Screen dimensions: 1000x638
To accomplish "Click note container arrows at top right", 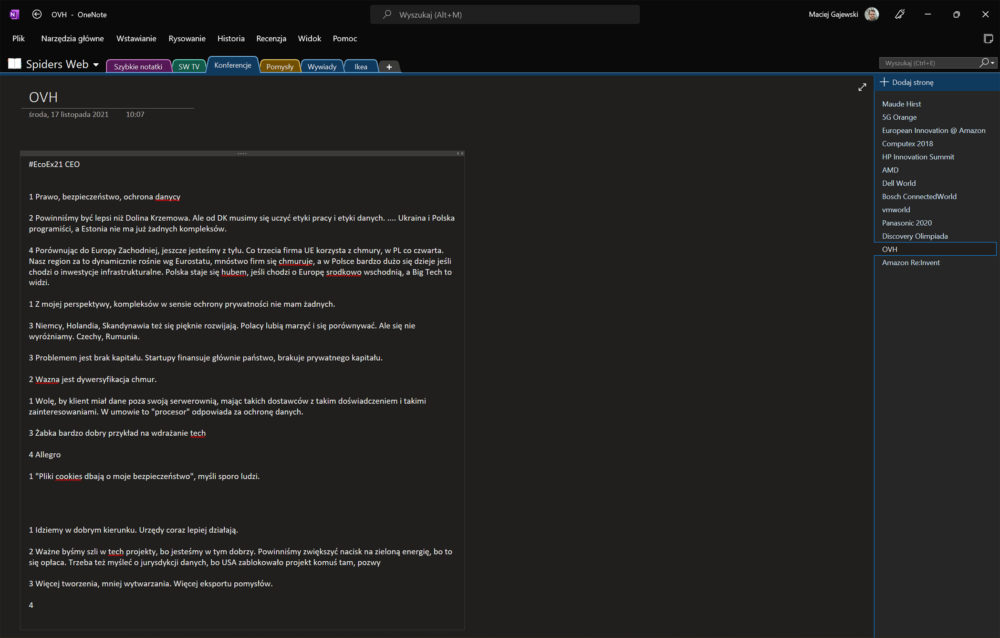I will click(460, 153).
